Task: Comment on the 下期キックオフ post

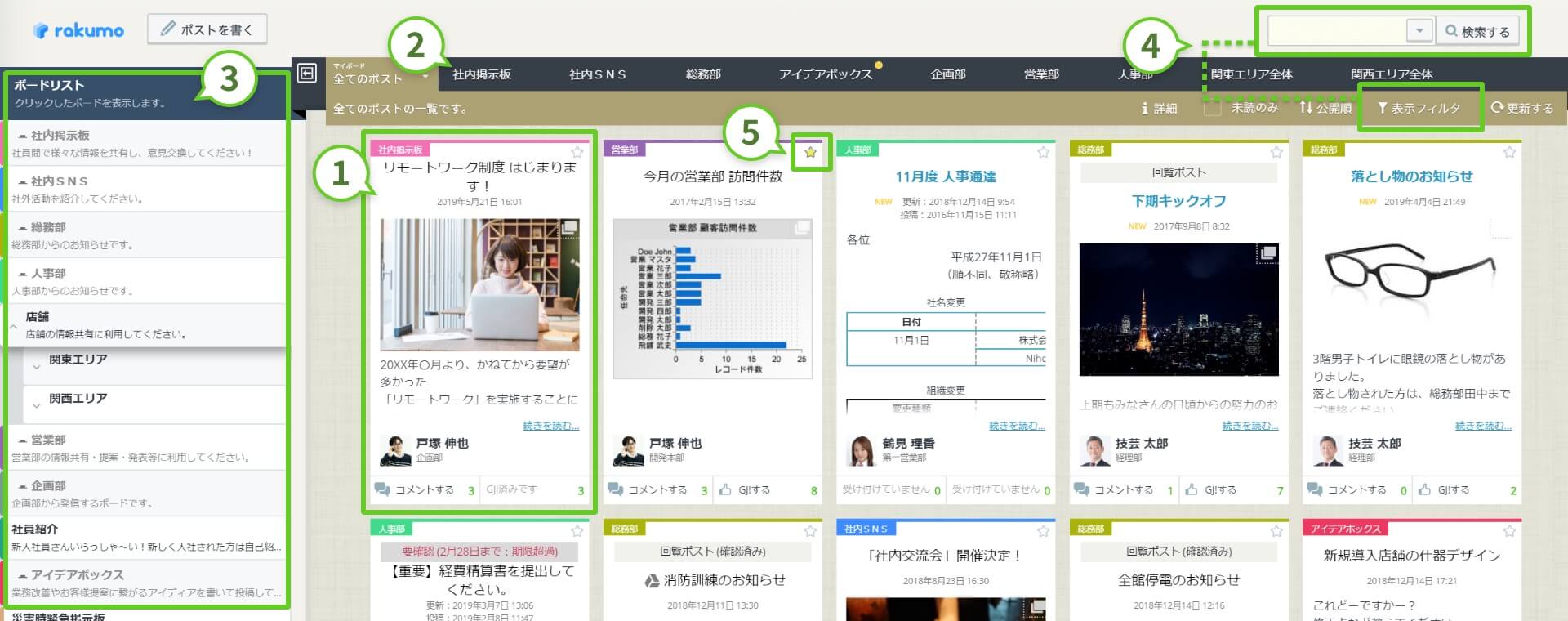Action: point(1123,490)
